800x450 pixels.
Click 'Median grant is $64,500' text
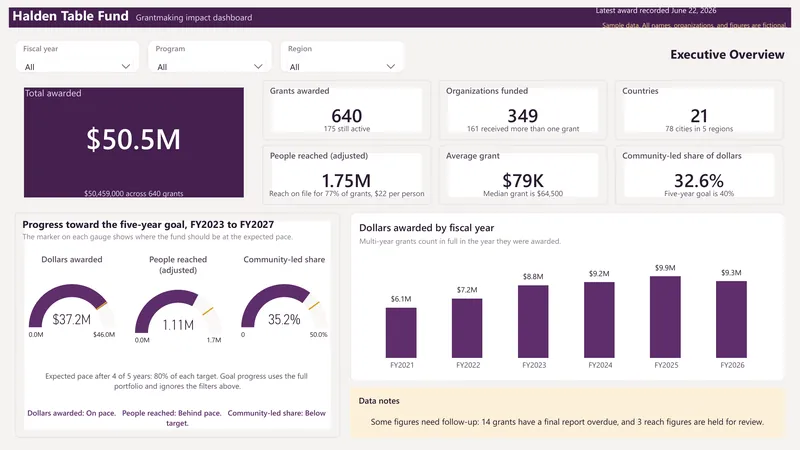(x=523, y=193)
